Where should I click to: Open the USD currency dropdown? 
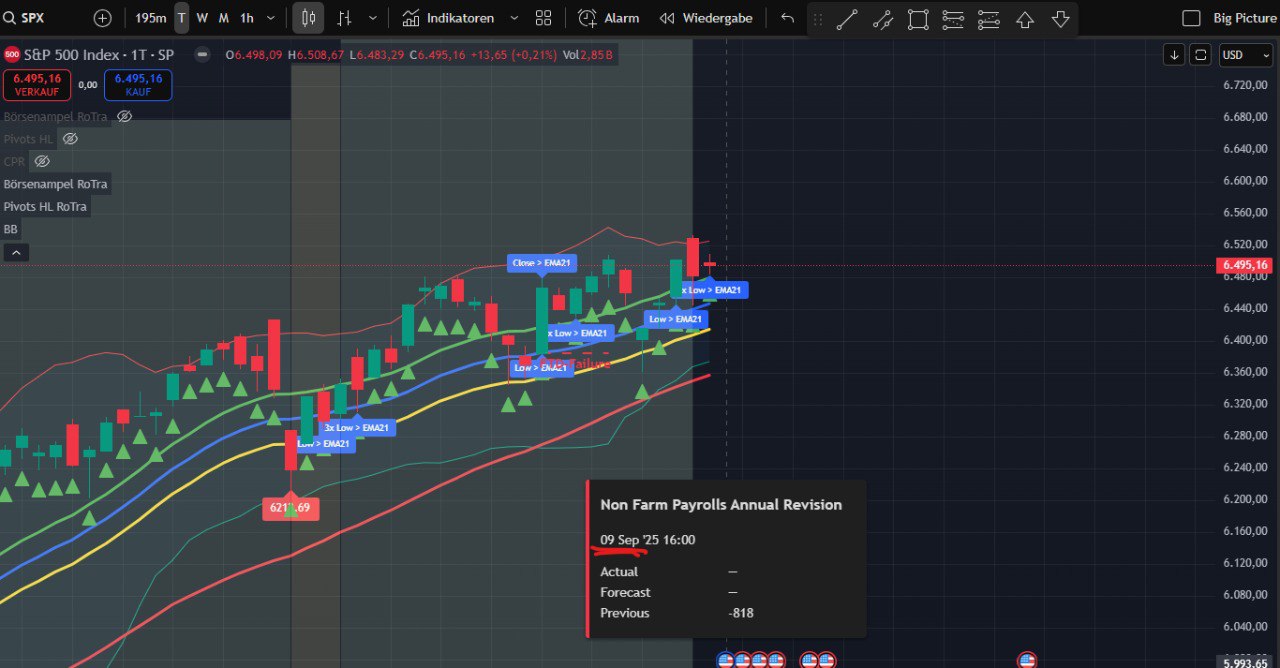[x=1244, y=55]
